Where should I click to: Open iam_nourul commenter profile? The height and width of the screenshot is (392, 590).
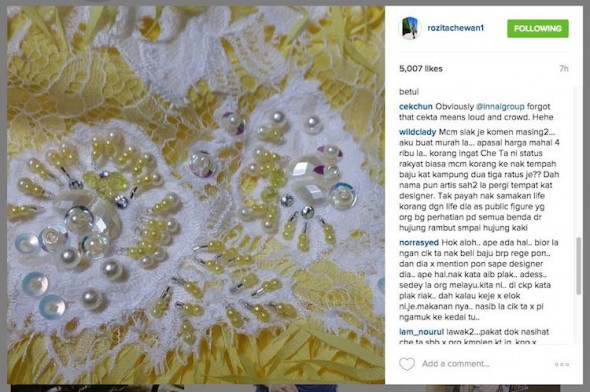(421, 332)
